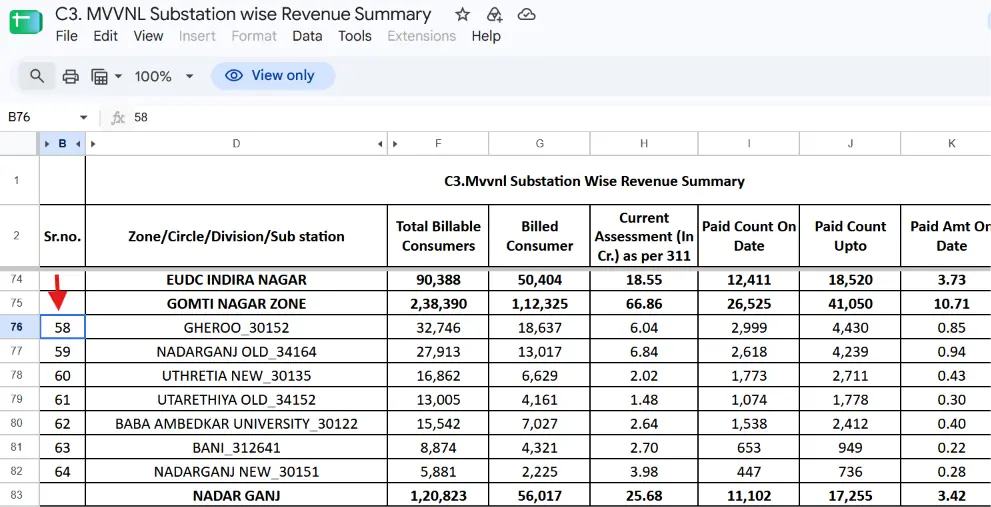Click the Format menu

pos(254,36)
